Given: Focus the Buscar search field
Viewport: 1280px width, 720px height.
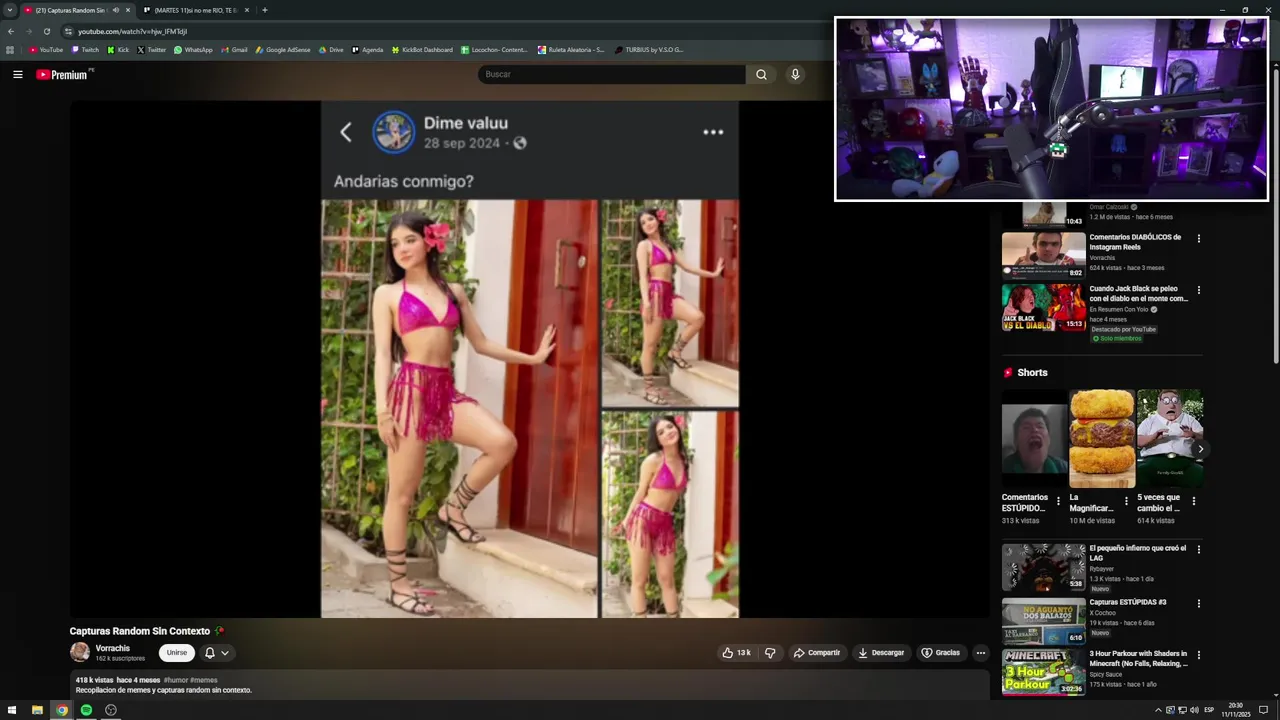Looking at the screenshot, I should pyautogui.click(x=611, y=74).
